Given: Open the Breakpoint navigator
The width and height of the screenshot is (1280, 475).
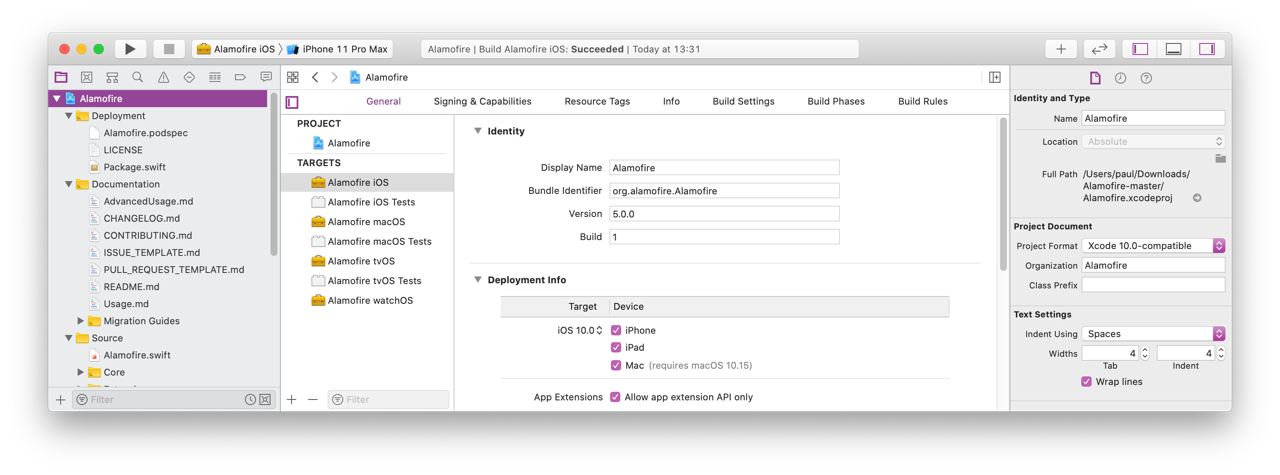Looking at the screenshot, I should click(x=240, y=77).
